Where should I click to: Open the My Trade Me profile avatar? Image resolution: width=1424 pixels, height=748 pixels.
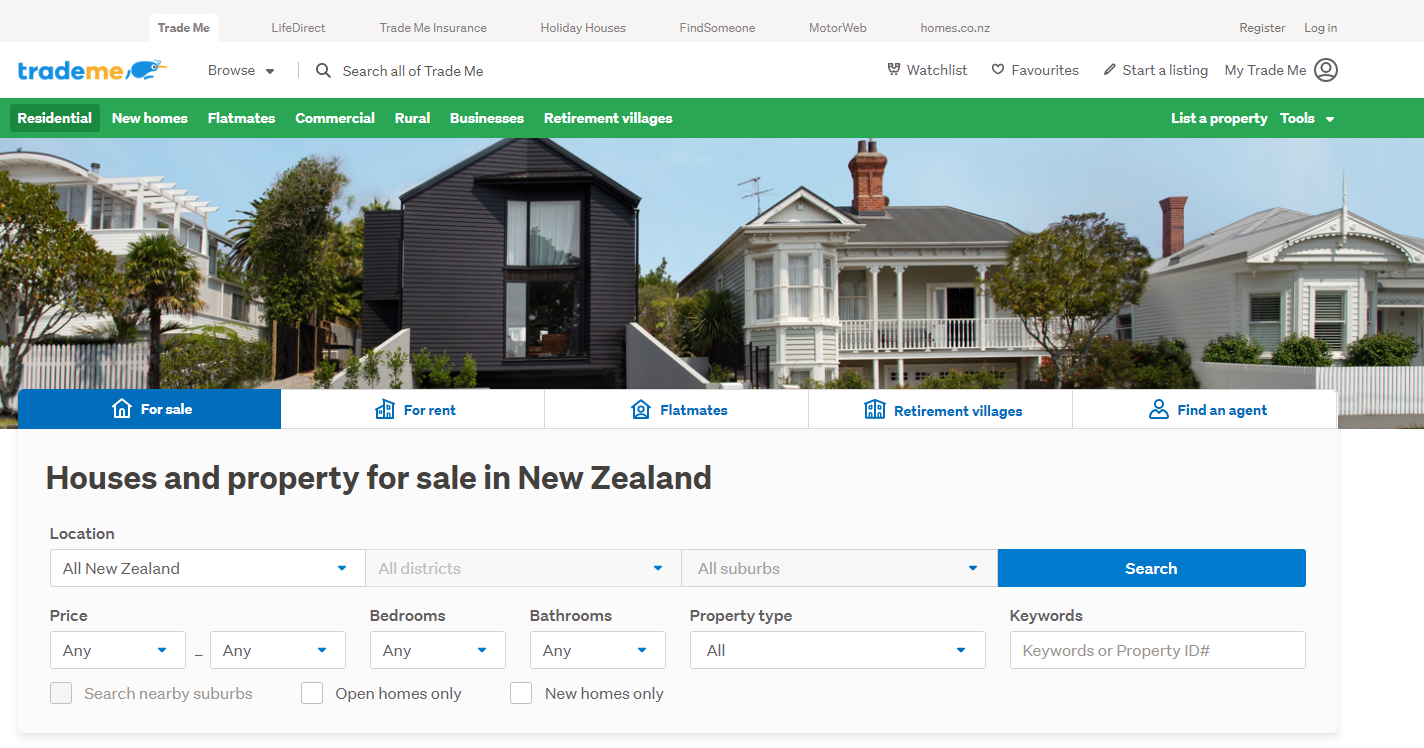[x=1326, y=70]
